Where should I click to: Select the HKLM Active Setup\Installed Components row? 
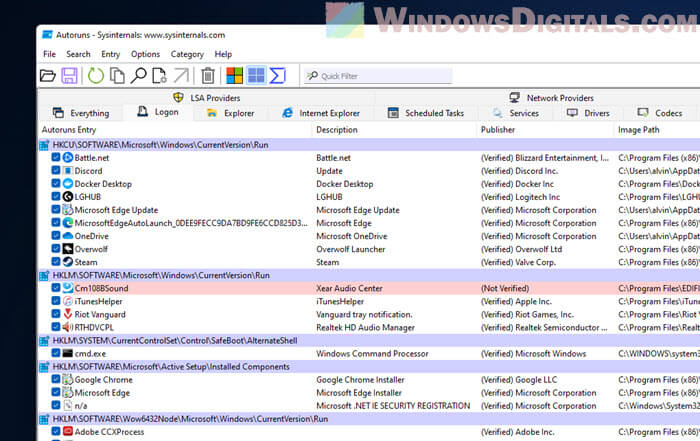tap(369, 366)
